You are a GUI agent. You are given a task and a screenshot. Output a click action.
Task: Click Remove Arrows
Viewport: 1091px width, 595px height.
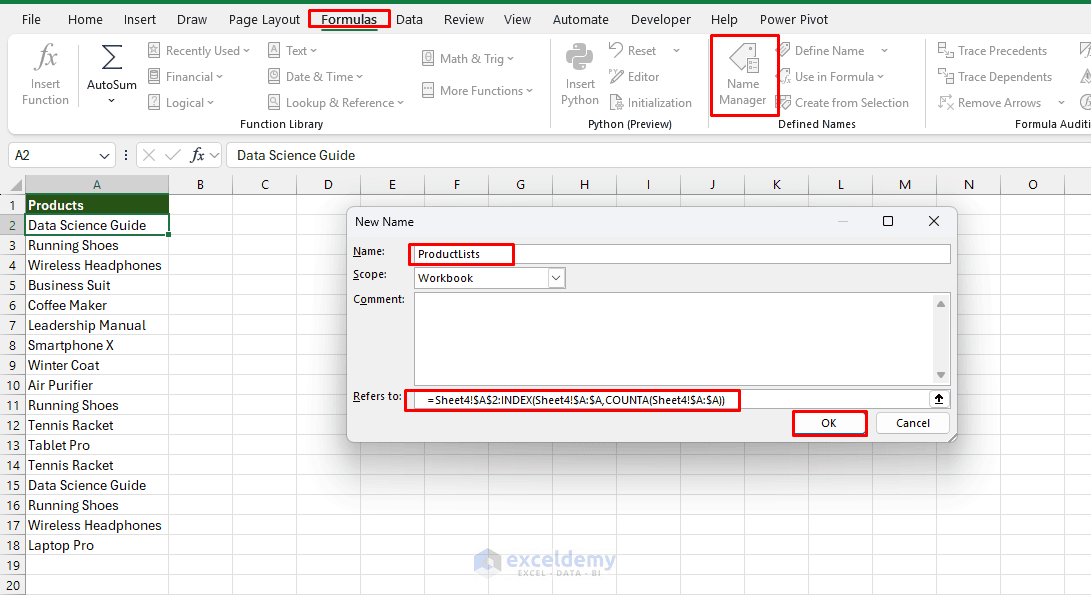click(989, 102)
